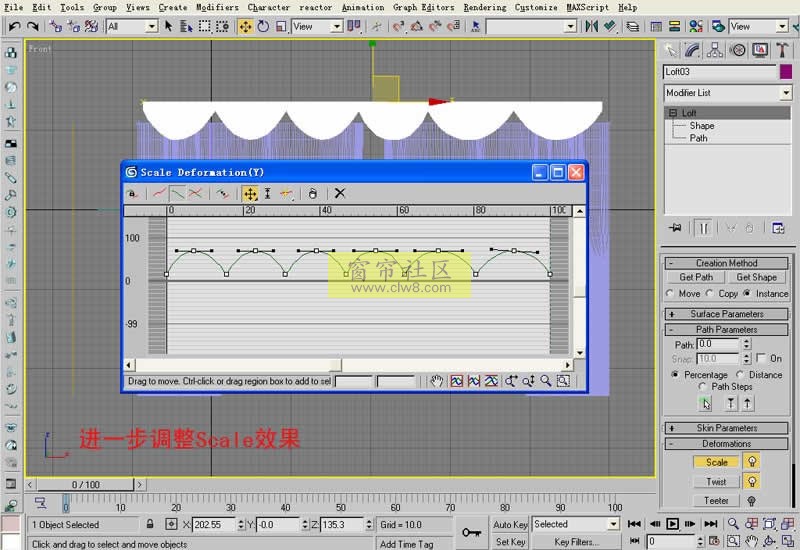This screenshot has height=550, width=800.
Task: Click Insert Corner Point in deformation toolbar
Action: pos(287,193)
